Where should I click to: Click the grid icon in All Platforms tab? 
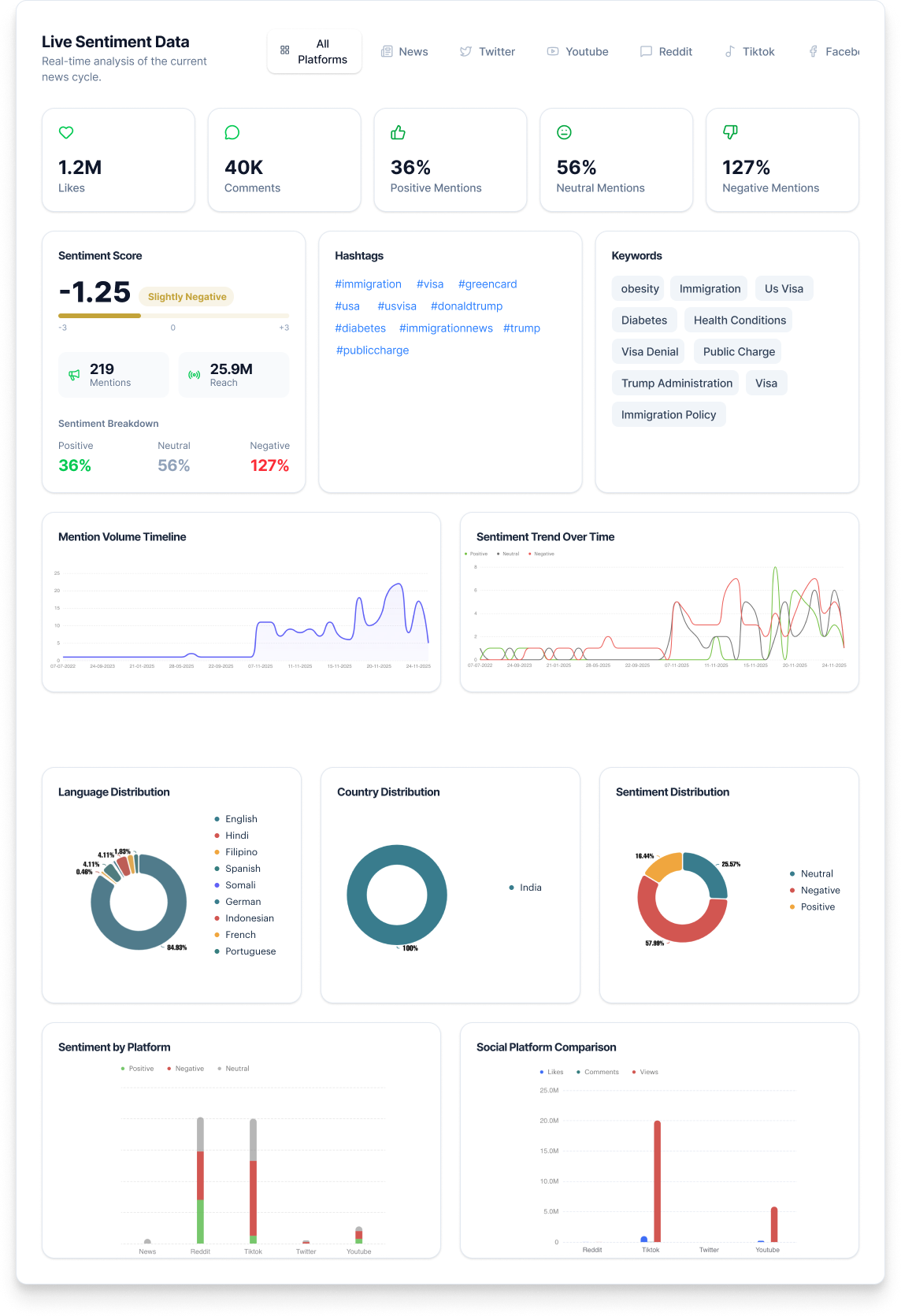(285, 50)
